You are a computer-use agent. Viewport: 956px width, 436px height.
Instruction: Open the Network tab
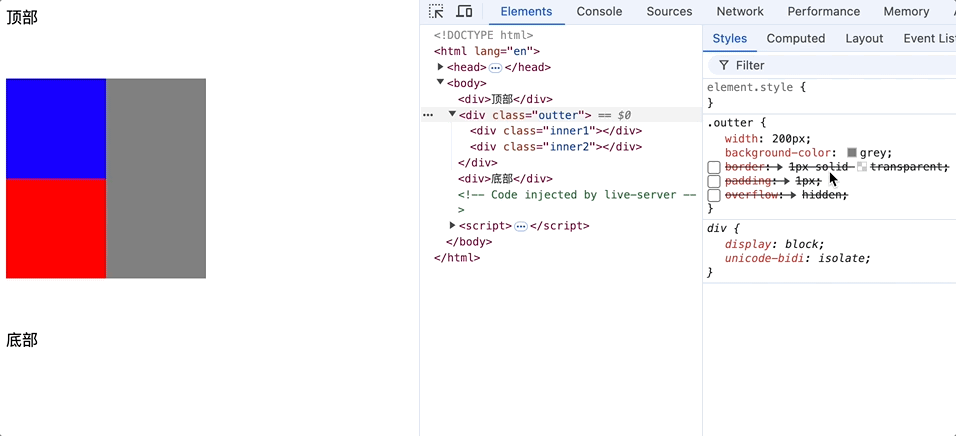point(740,12)
